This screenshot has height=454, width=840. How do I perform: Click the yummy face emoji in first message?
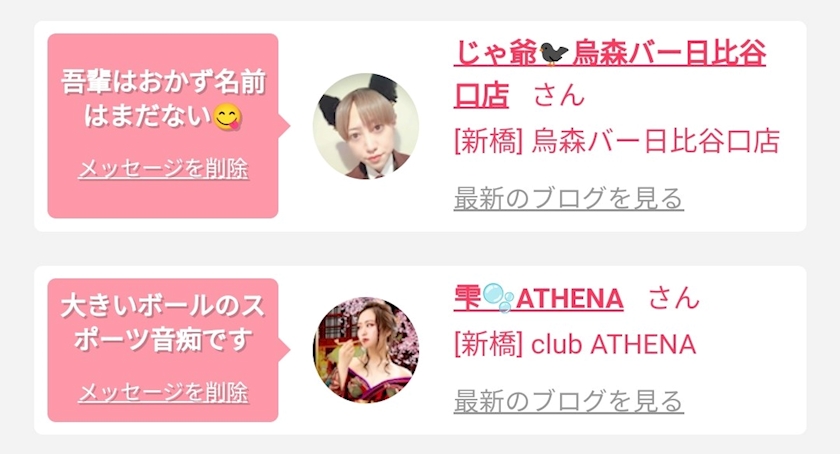tap(228, 117)
